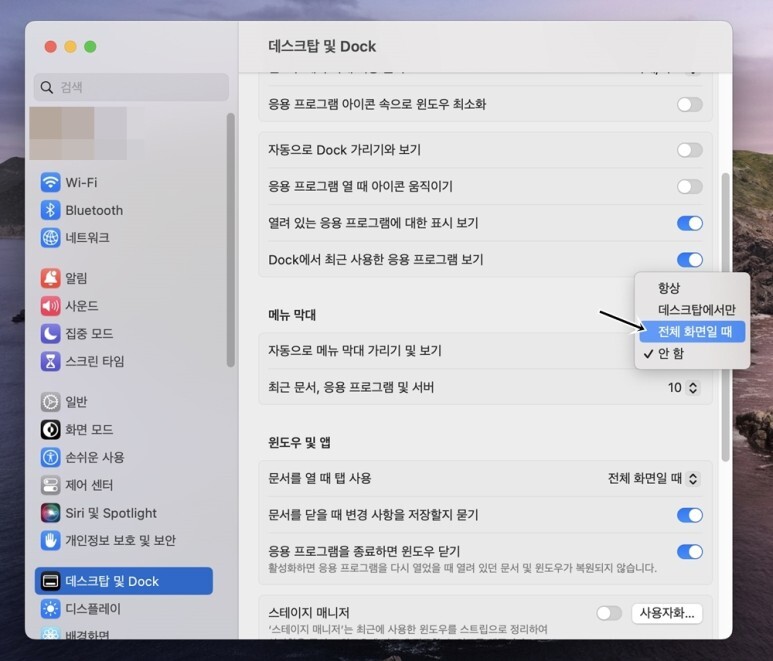Click the 사용자화... button
Screen dimensions: 773x661
coord(667,613)
